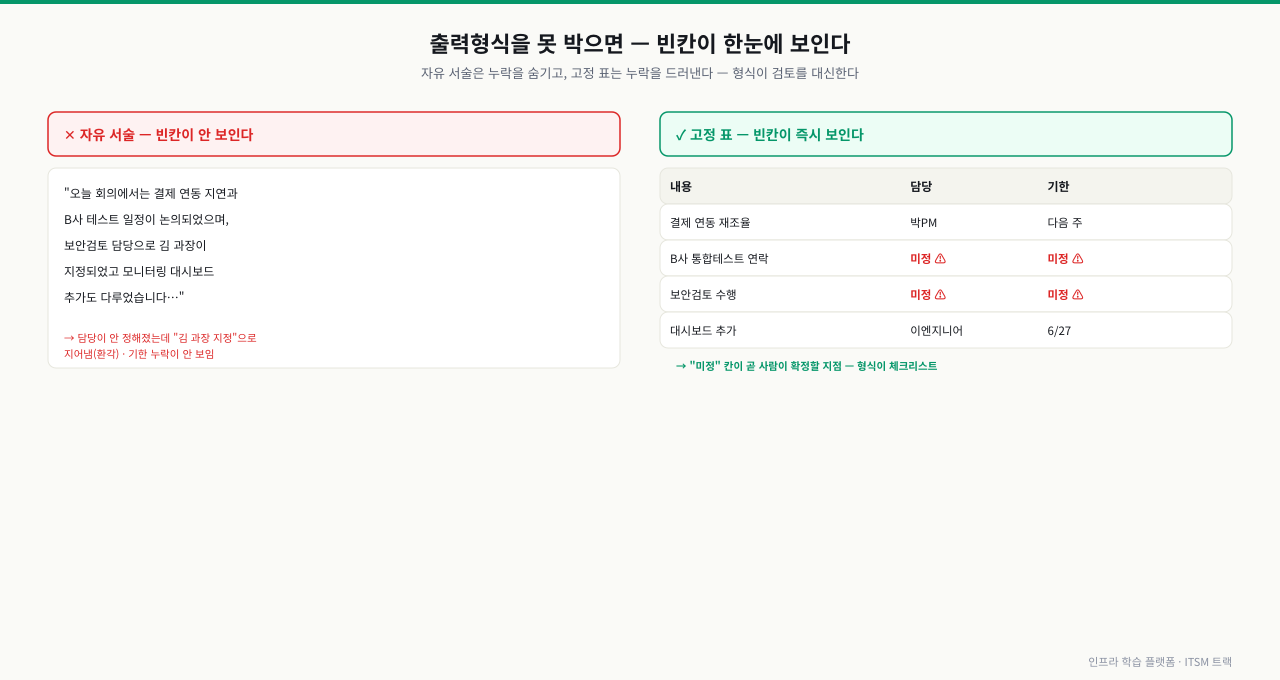Click red note 지어냄(환각) · 기한 누락이 안 보임

[139, 354]
